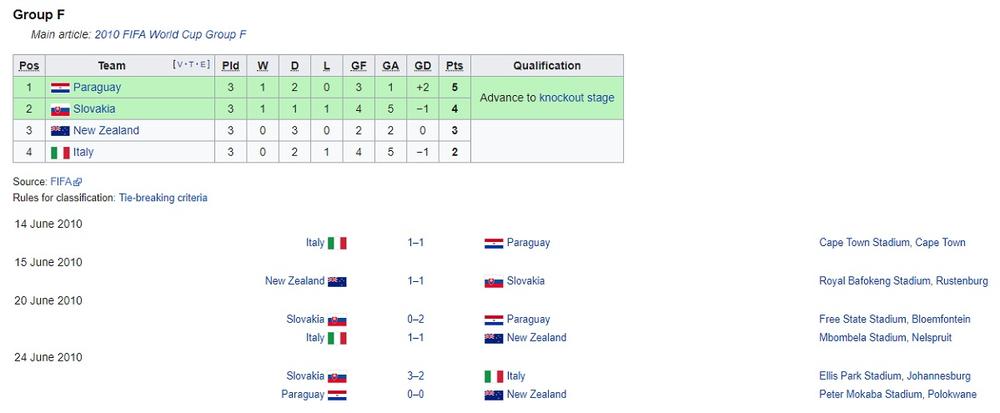Click E edit-template link in table header
This screenshot has height=413, width=1000.
(205, 65)
